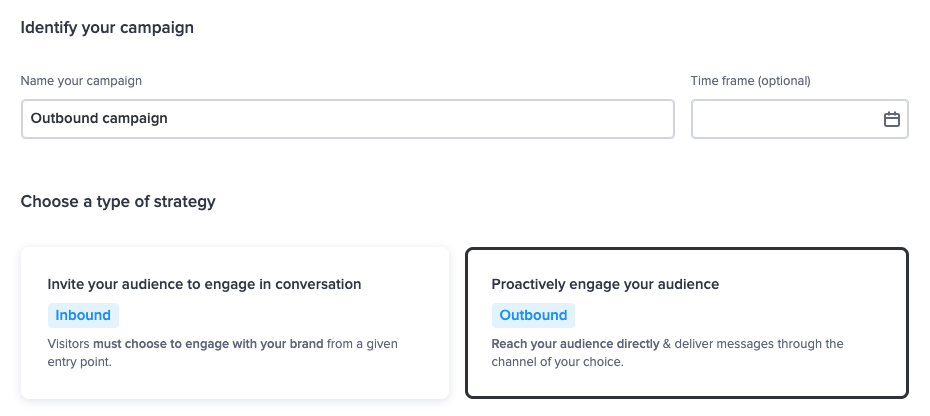Click inside the Time frame field

point(800,119)
